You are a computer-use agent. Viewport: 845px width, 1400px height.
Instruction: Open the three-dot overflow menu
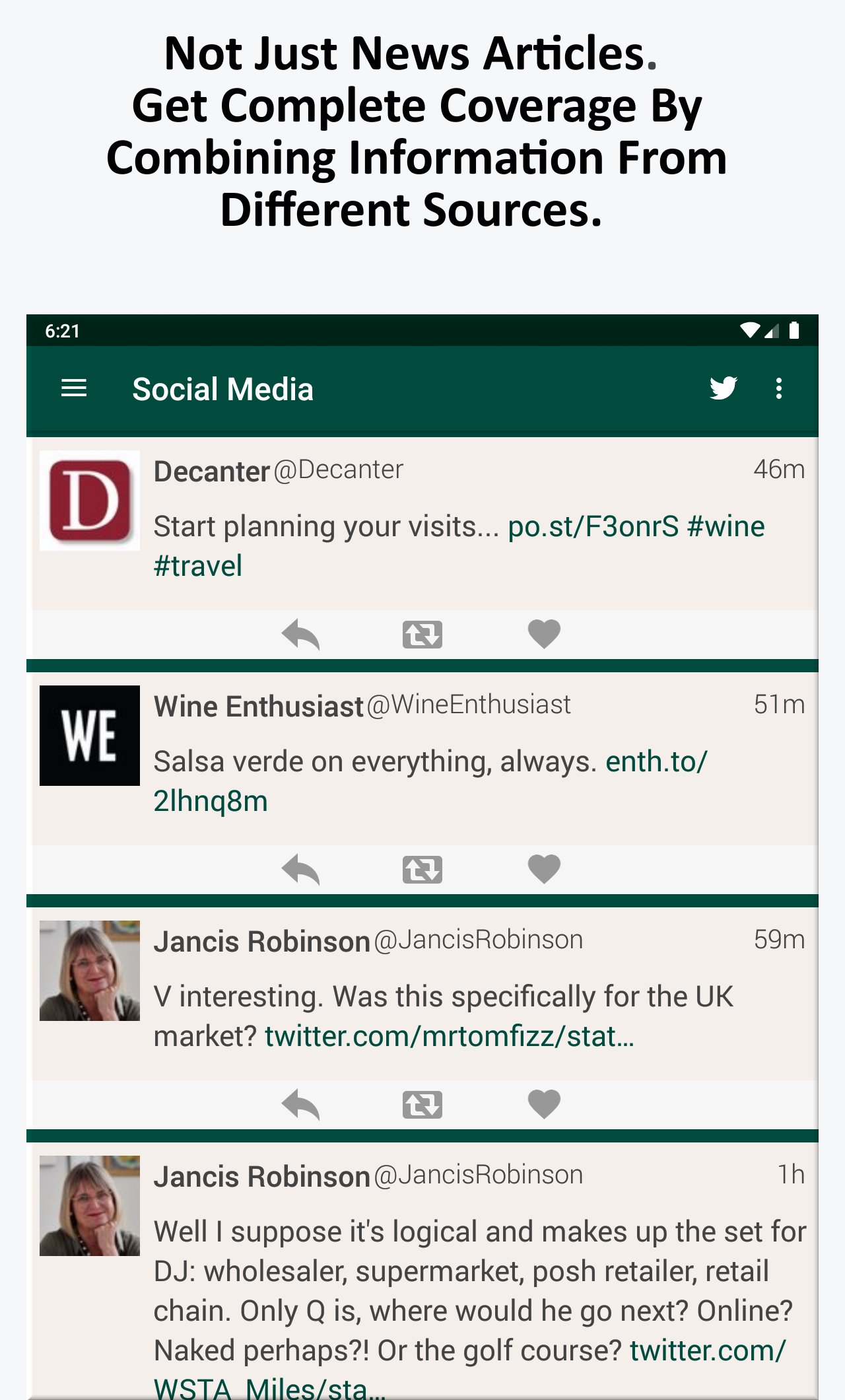click(x=779, y=388)
